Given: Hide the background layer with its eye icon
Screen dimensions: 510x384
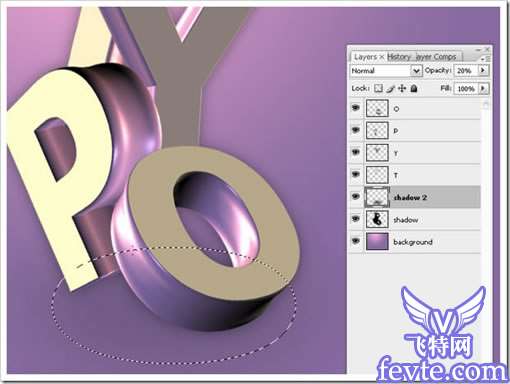Looking at the screenshot, I should (356, 241).
